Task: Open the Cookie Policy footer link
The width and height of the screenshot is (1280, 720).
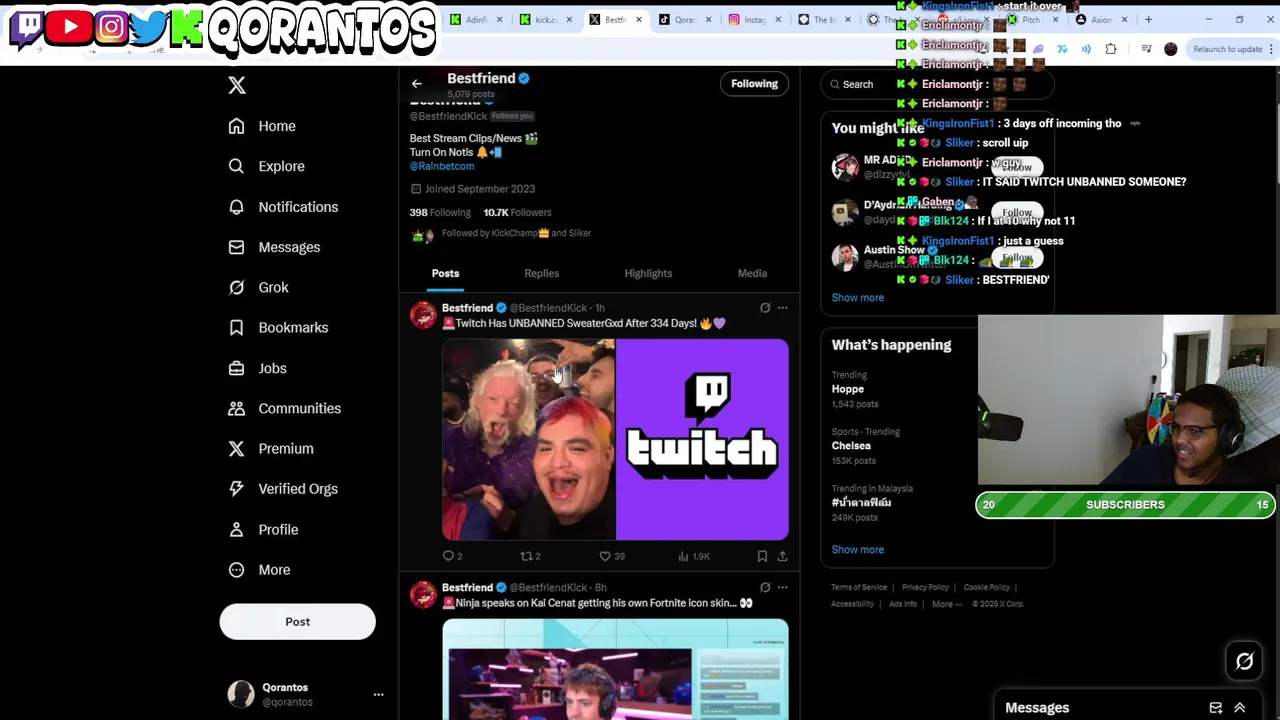Action: (x=987, y=588)
